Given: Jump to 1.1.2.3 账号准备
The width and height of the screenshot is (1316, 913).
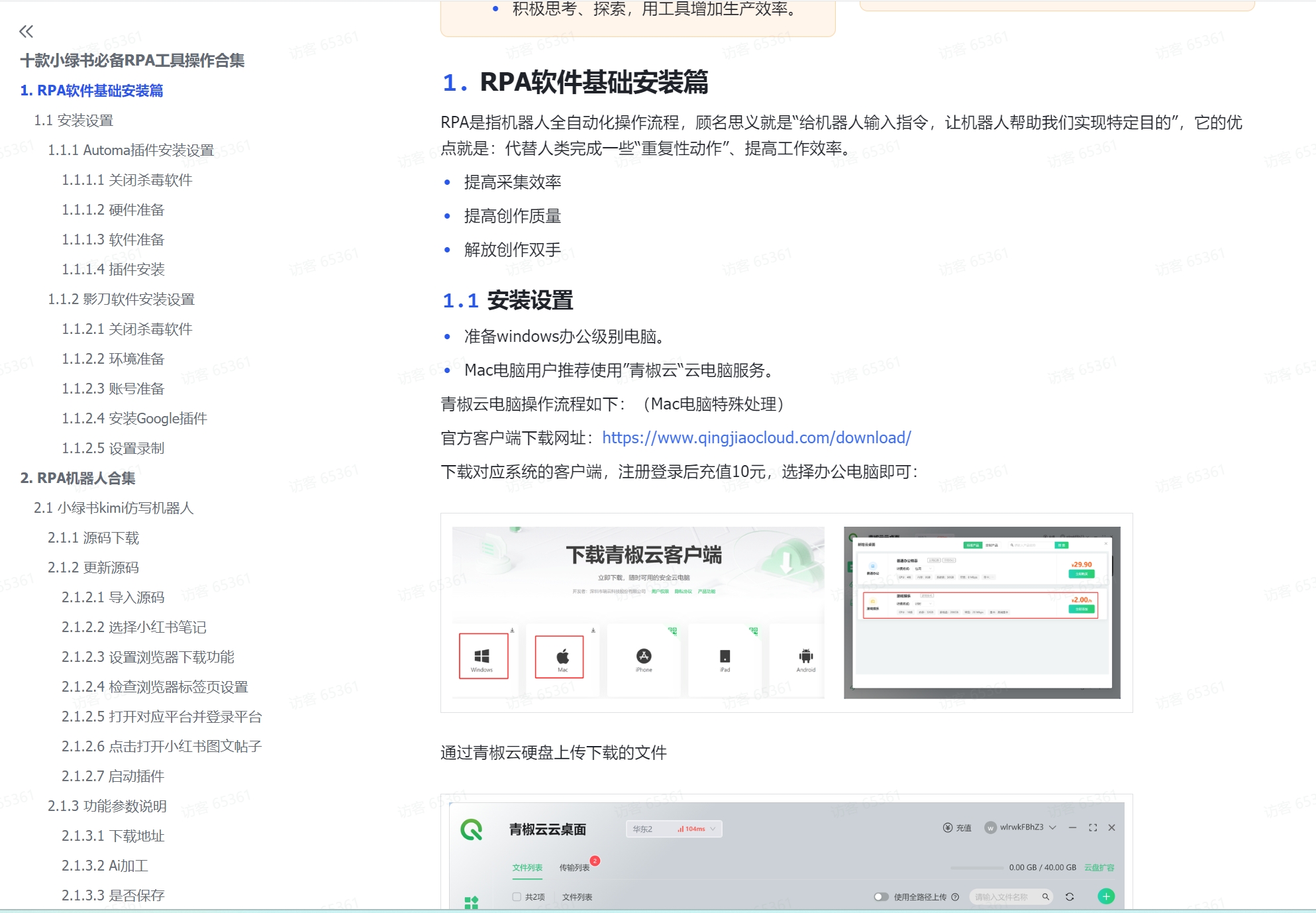Looking at the screenshot, I should click(113, 388).
